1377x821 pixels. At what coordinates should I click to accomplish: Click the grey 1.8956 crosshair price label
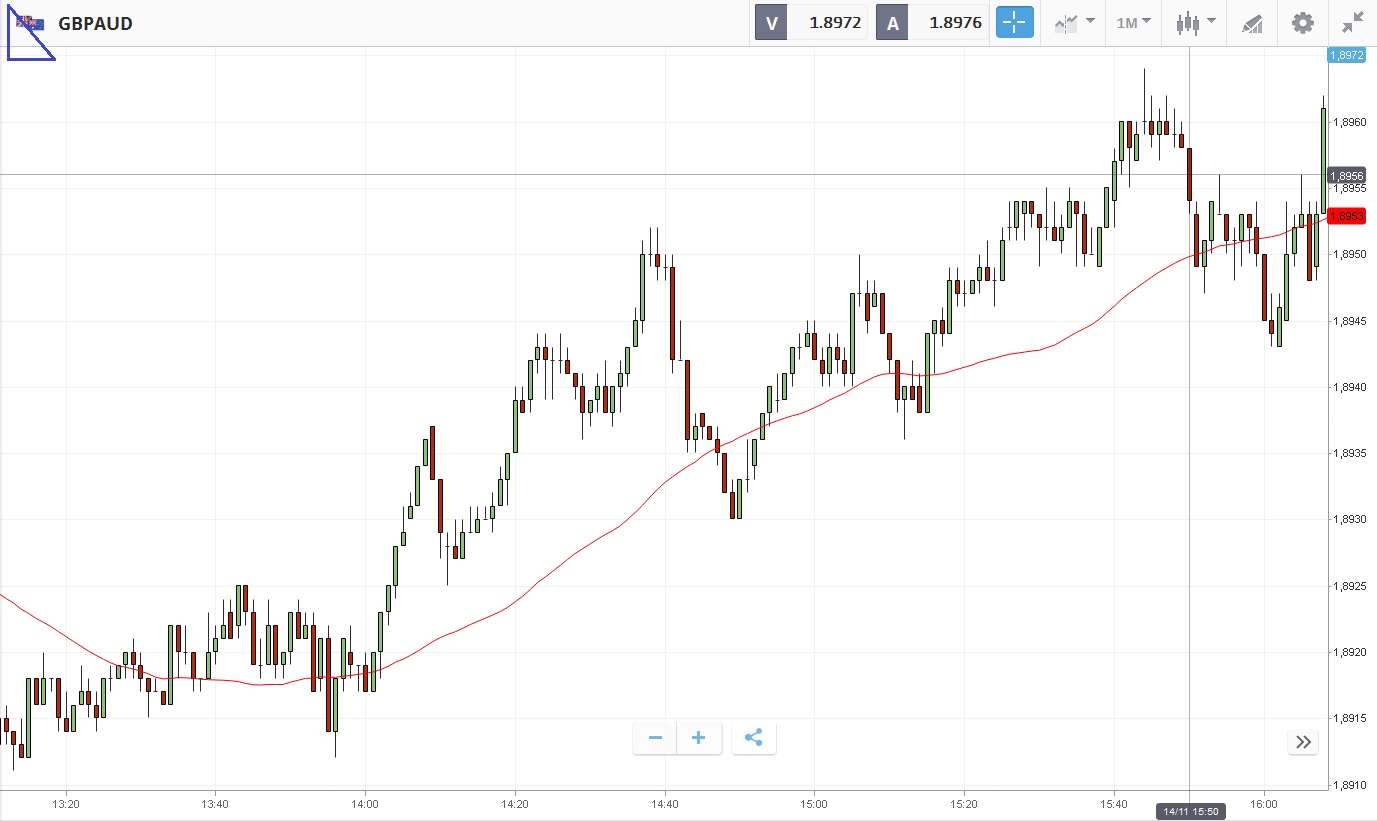1347,176
